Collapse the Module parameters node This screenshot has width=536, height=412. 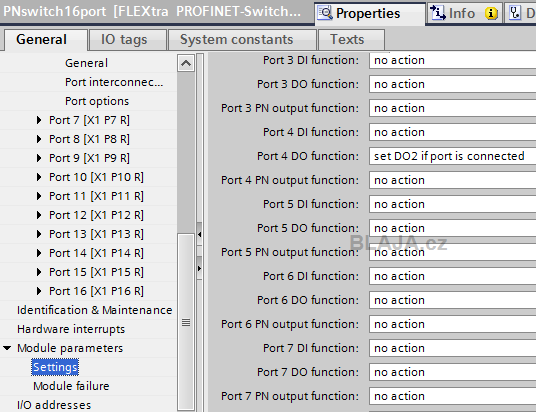tap(7, 348)
